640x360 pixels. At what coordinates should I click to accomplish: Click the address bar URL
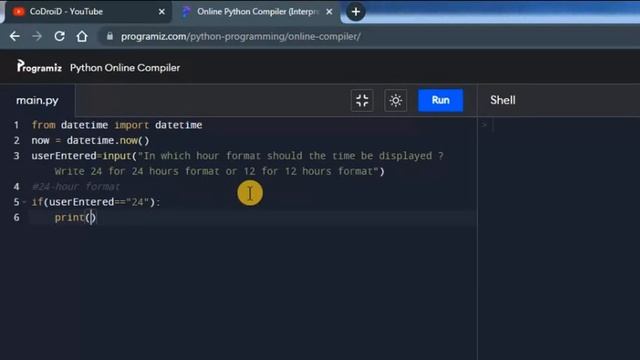[240, 36]
